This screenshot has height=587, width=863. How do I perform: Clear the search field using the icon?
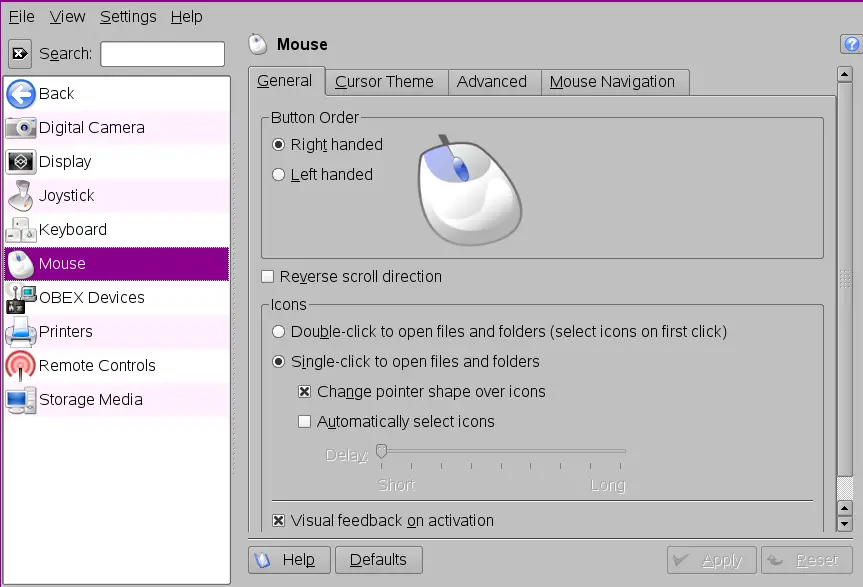[20, 54]
